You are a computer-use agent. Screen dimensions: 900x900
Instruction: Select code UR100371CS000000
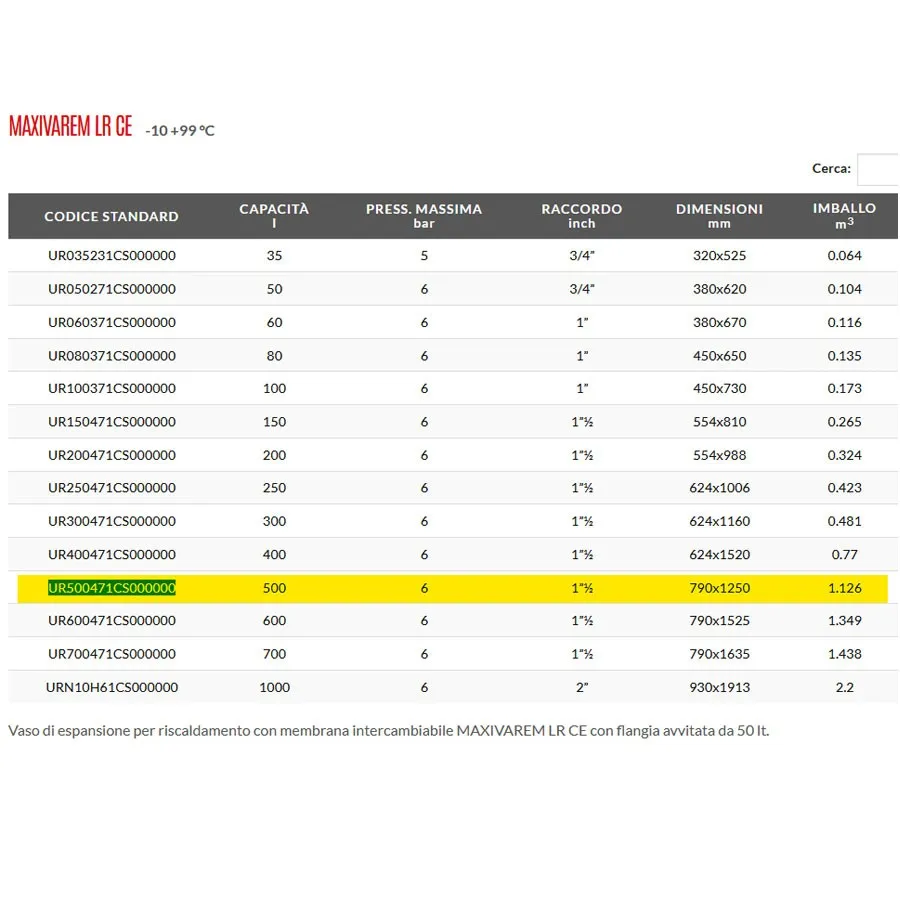112,388
